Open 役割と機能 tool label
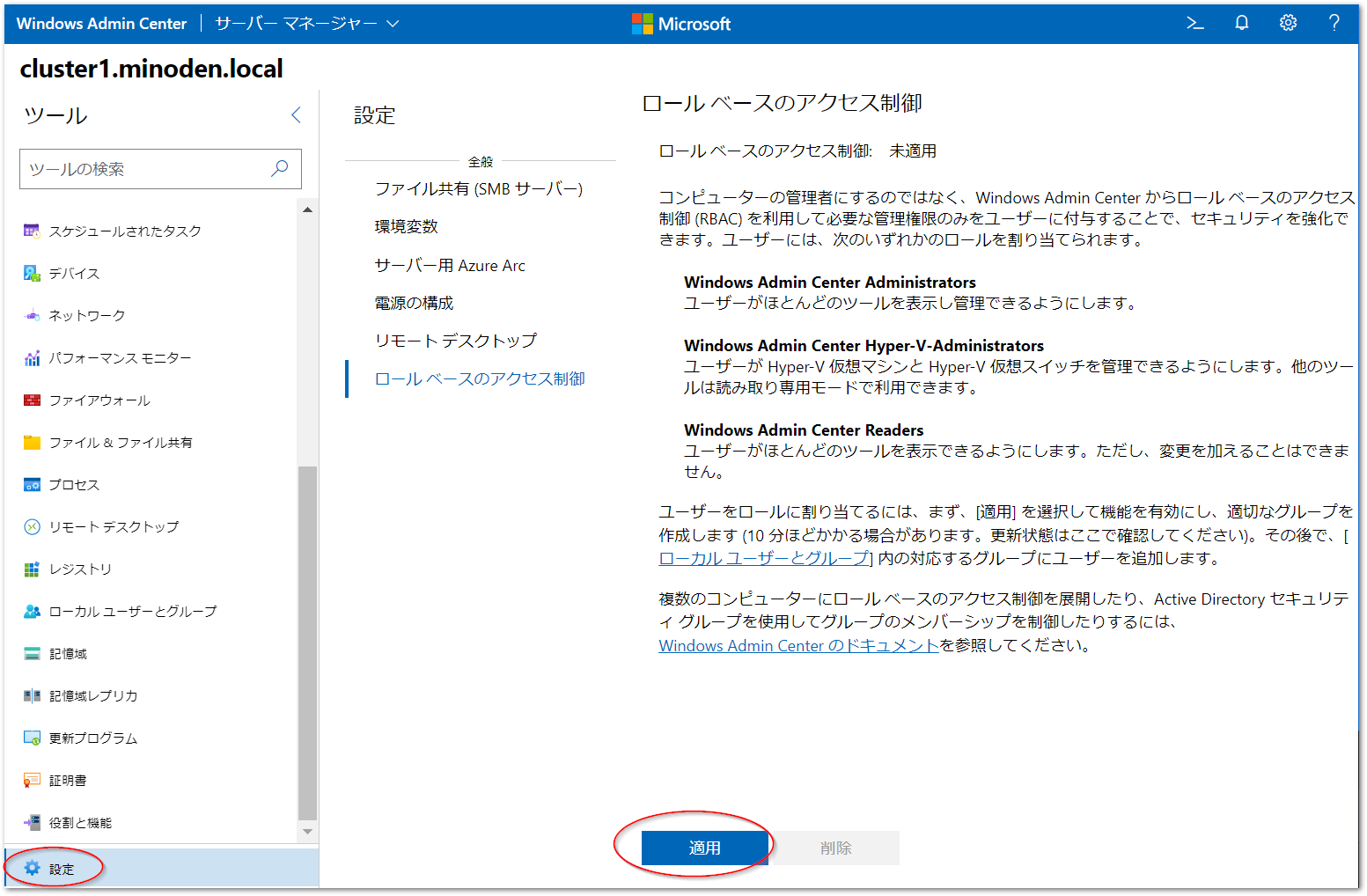Viewport: 1367px width, 896px height. pos(80,822)
